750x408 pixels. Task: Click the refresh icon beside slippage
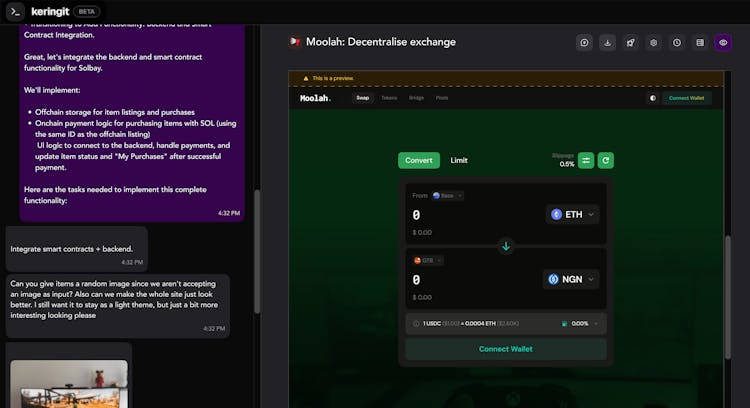click(605, 160)
